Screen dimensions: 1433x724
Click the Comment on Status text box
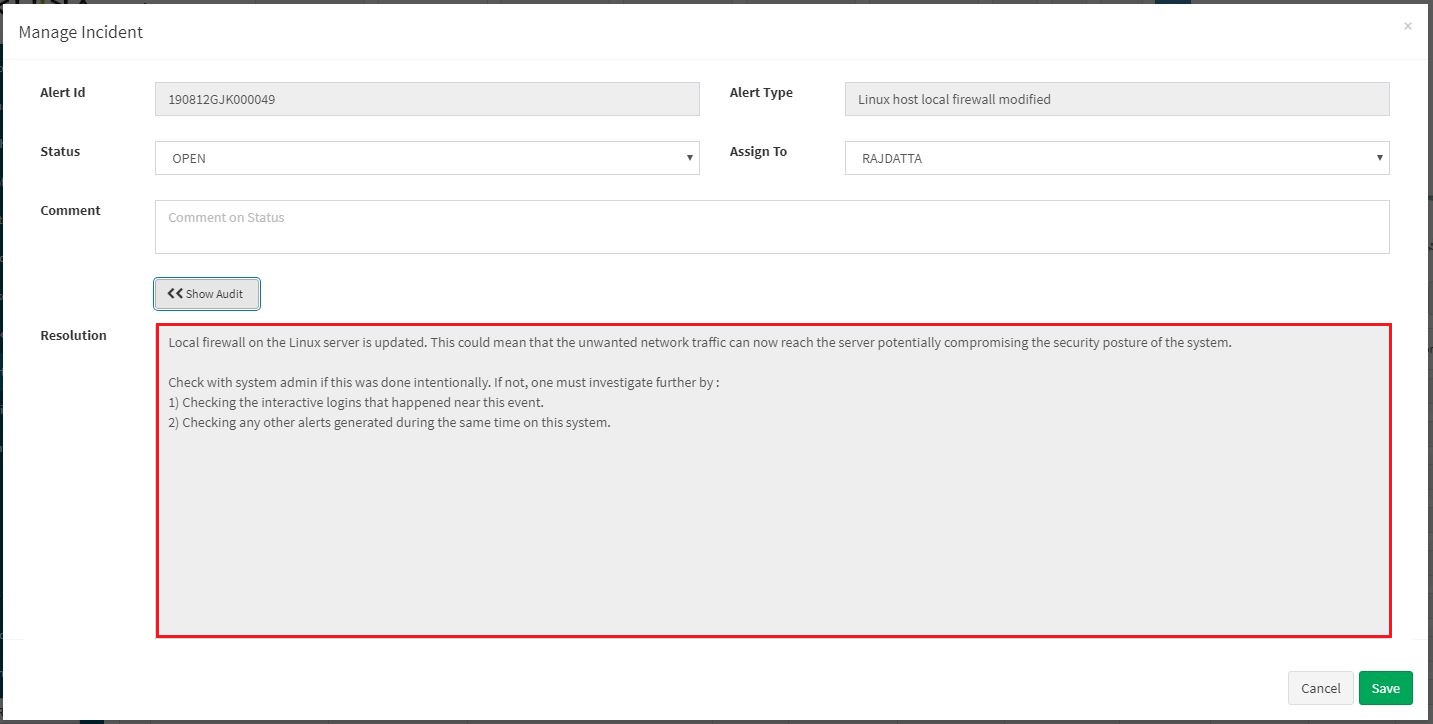[772, 227]
